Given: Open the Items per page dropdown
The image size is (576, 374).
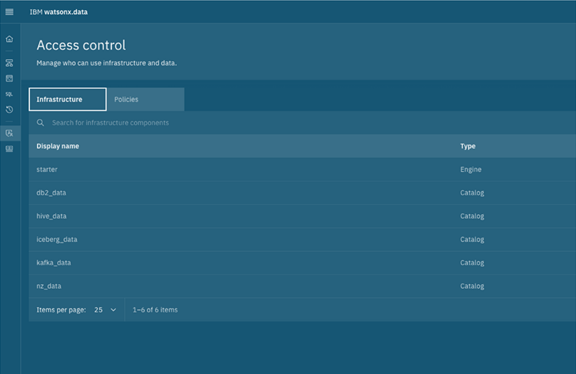Looking at the screenshot, I should 105,310.
